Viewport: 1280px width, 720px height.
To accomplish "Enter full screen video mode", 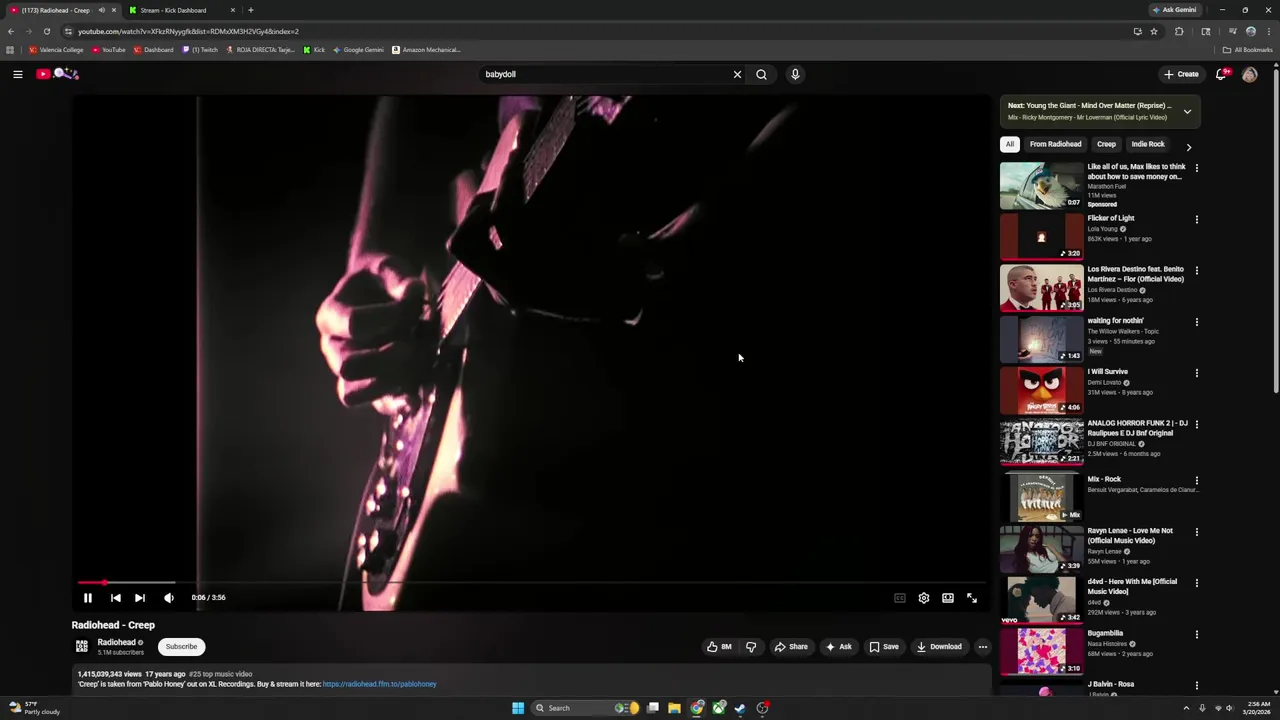I will coord(971,598).
